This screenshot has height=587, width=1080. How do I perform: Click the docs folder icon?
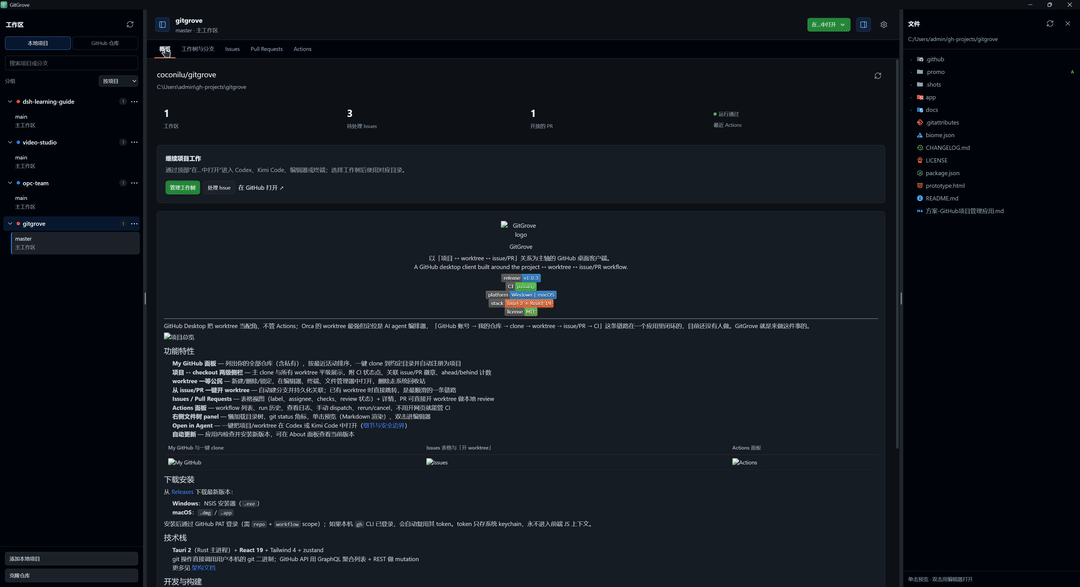point(920,110)
